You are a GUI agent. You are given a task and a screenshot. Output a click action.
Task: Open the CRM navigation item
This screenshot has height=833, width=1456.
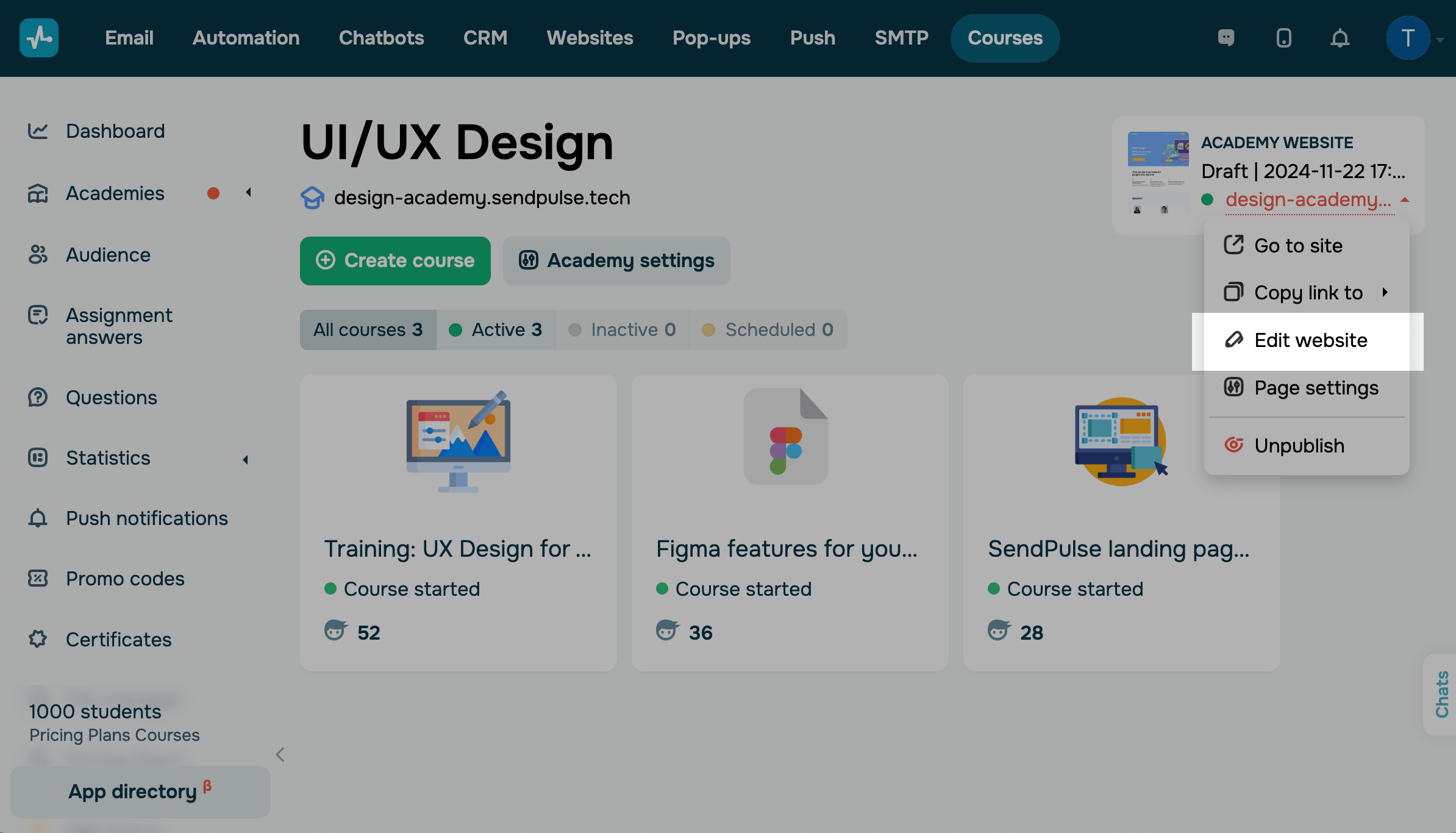click(x=485, y=38)
